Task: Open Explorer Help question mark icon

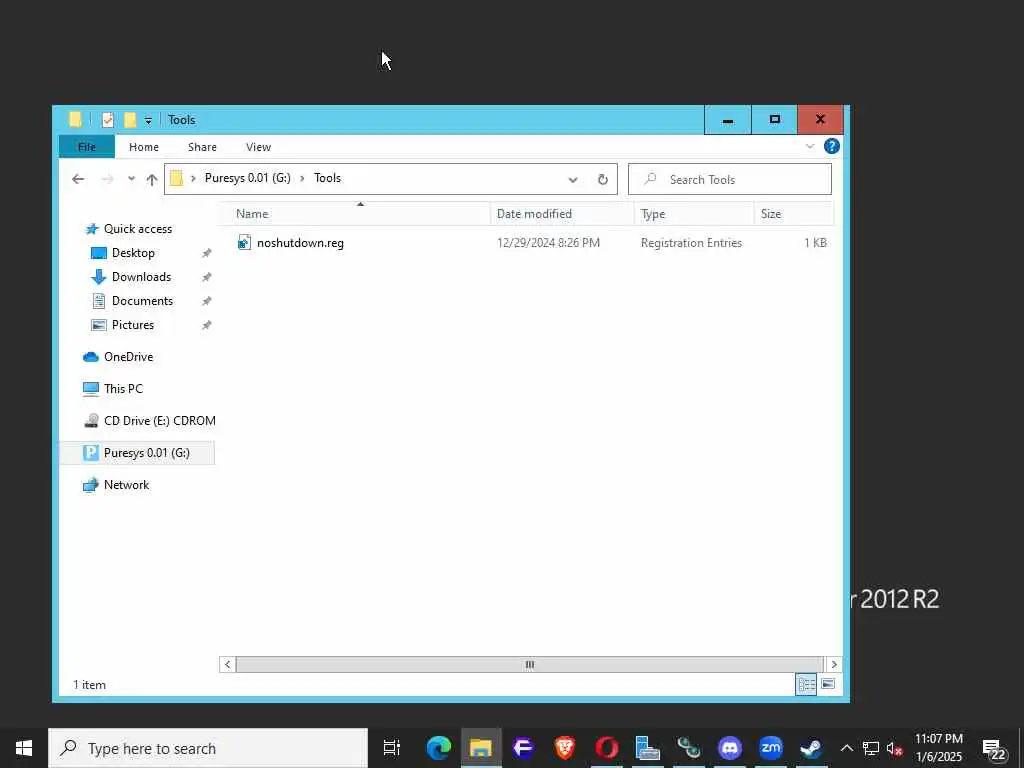Action: coord(831,146)
